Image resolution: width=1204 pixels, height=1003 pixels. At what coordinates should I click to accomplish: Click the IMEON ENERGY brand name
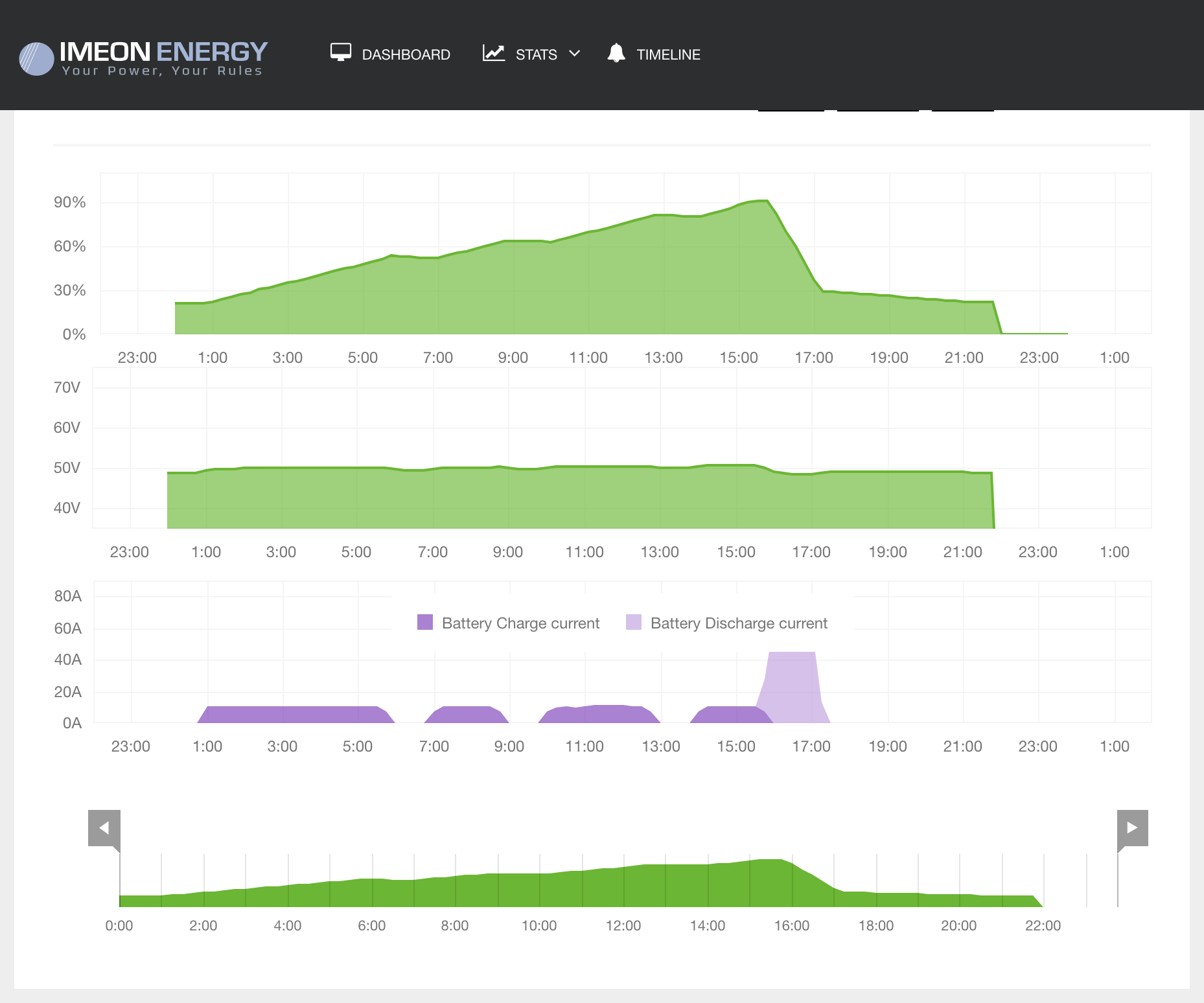163,52
